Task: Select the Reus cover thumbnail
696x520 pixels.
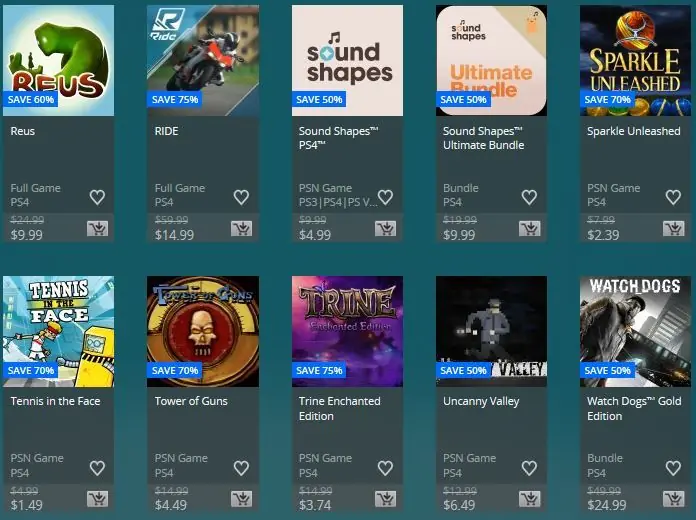Action: tap(59, 60)
